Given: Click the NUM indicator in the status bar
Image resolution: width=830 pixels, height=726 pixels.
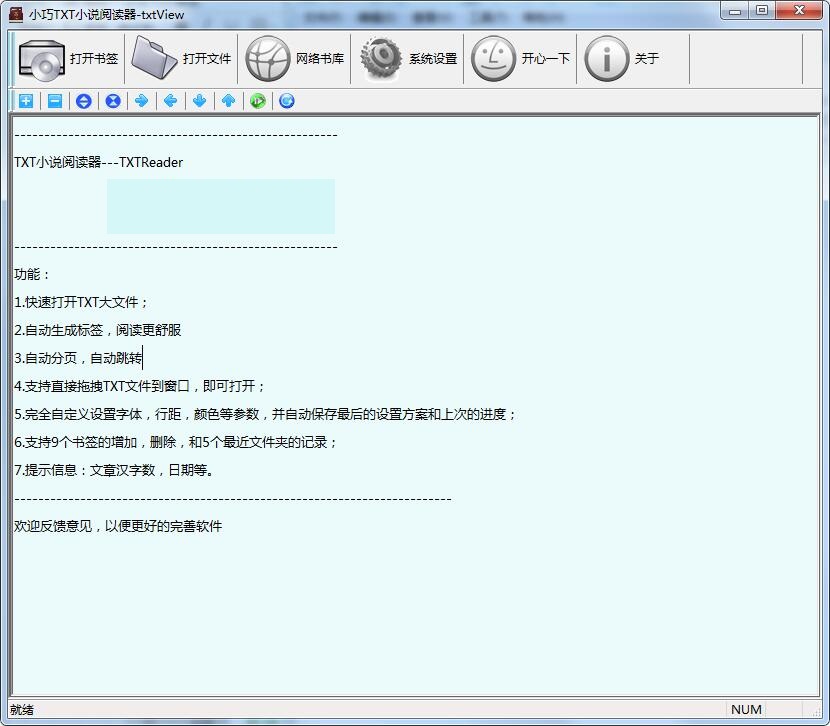Looking at the screenshot, I should point(746,709).
